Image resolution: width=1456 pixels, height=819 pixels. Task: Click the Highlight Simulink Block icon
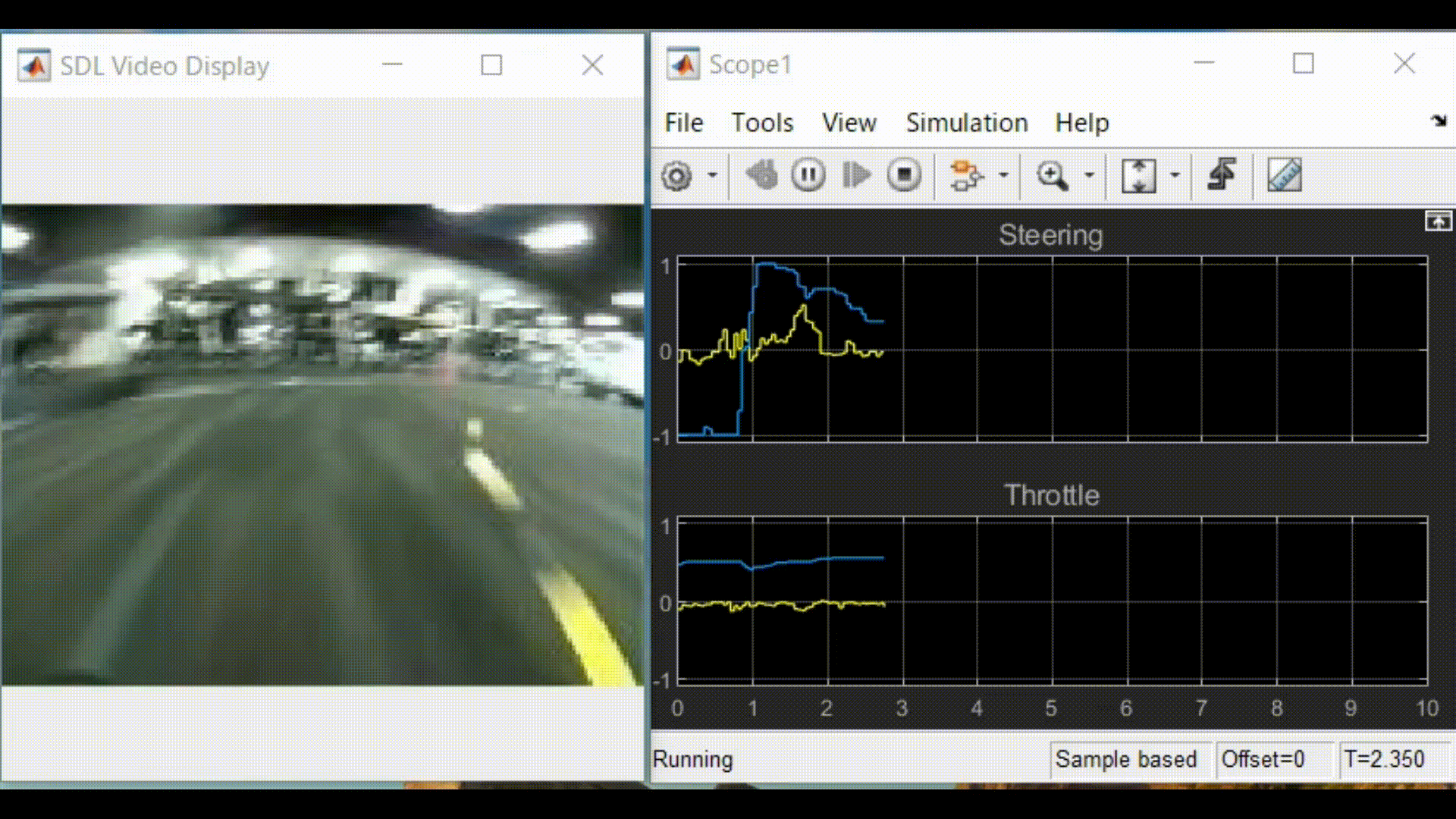[x=966, y=176]
